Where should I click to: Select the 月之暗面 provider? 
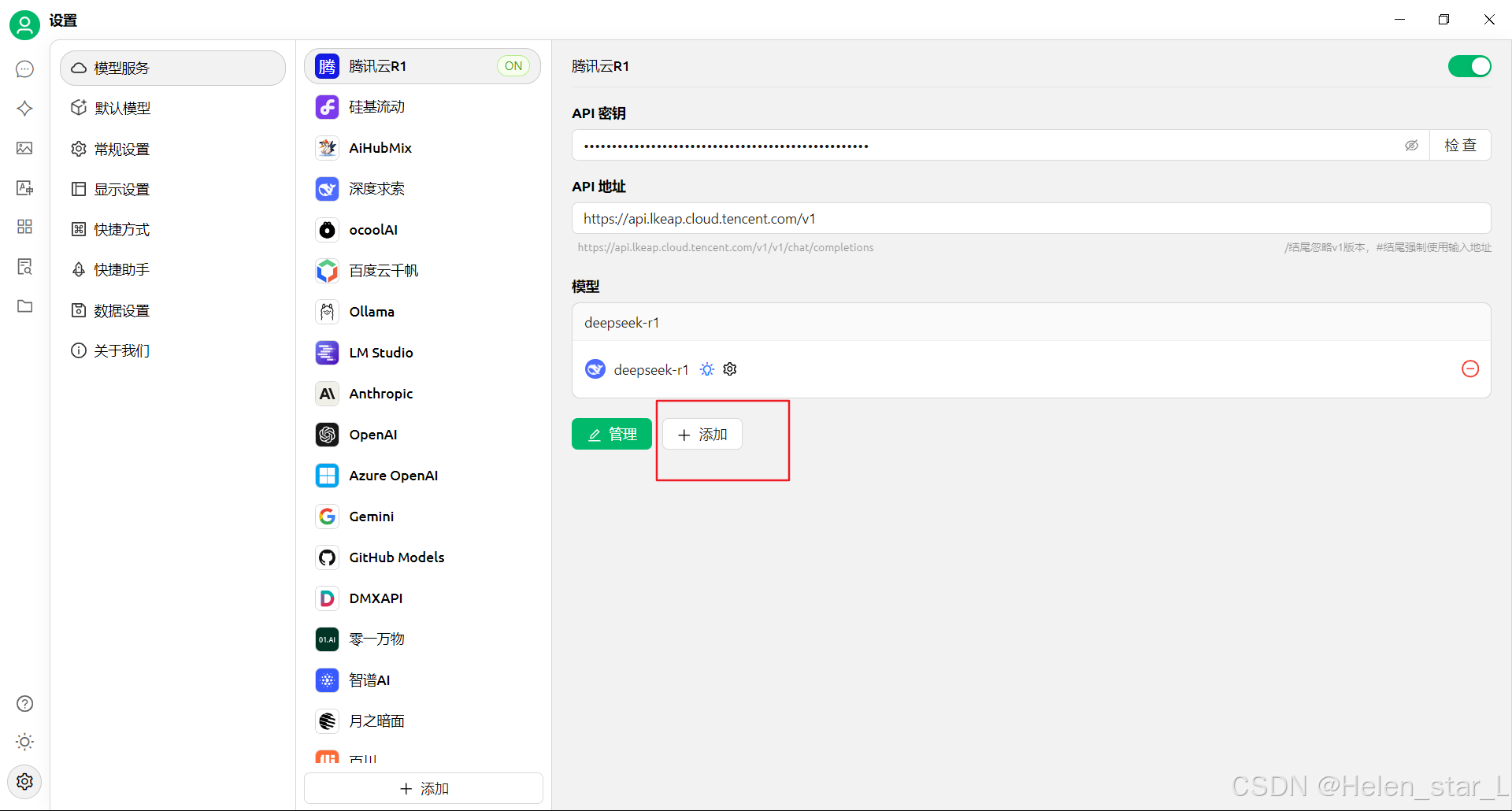pyautogui.click(x=423, y=721)
